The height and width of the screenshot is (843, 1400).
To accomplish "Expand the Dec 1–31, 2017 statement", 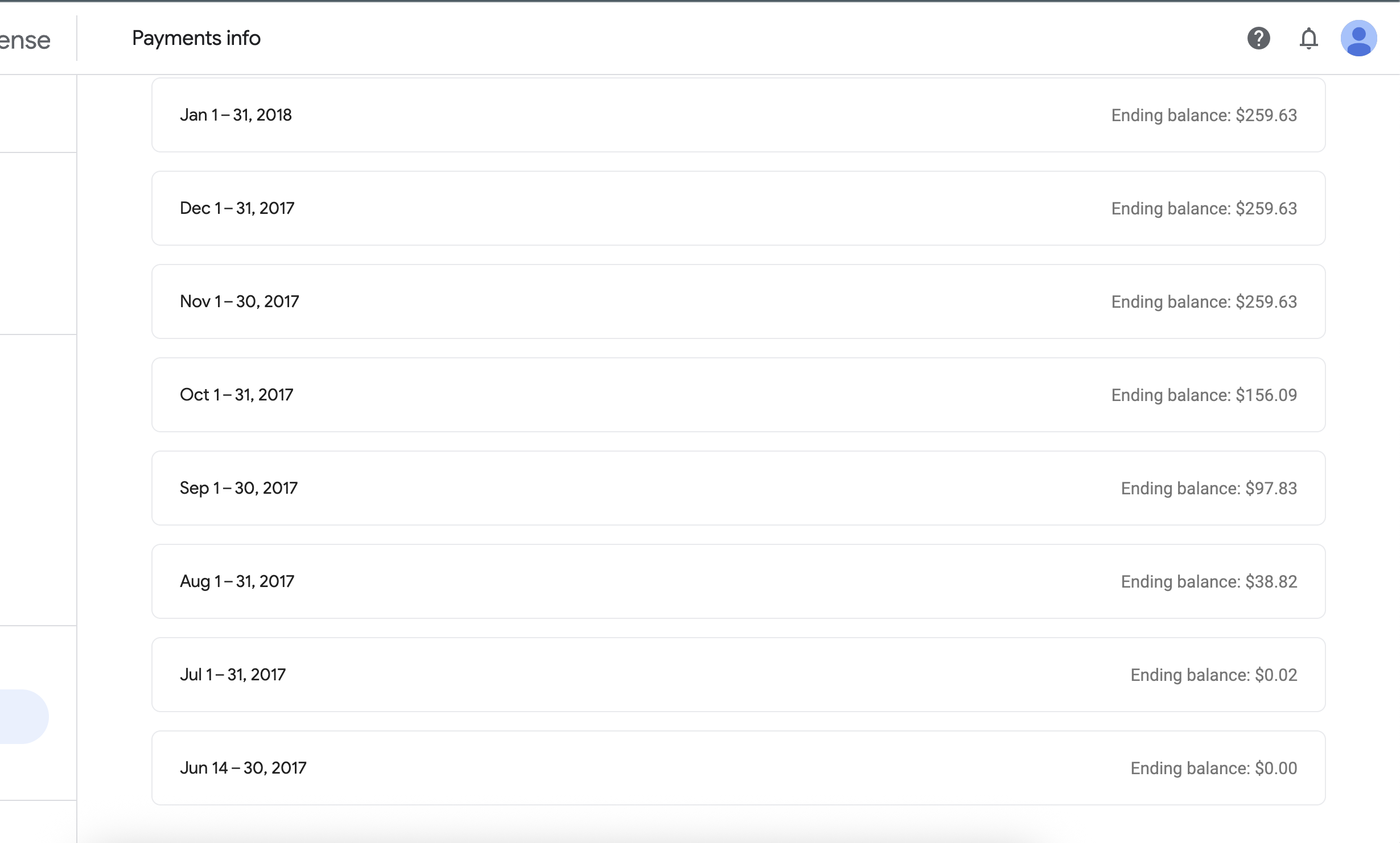I will pyautogui.click(x=738, y=208).
